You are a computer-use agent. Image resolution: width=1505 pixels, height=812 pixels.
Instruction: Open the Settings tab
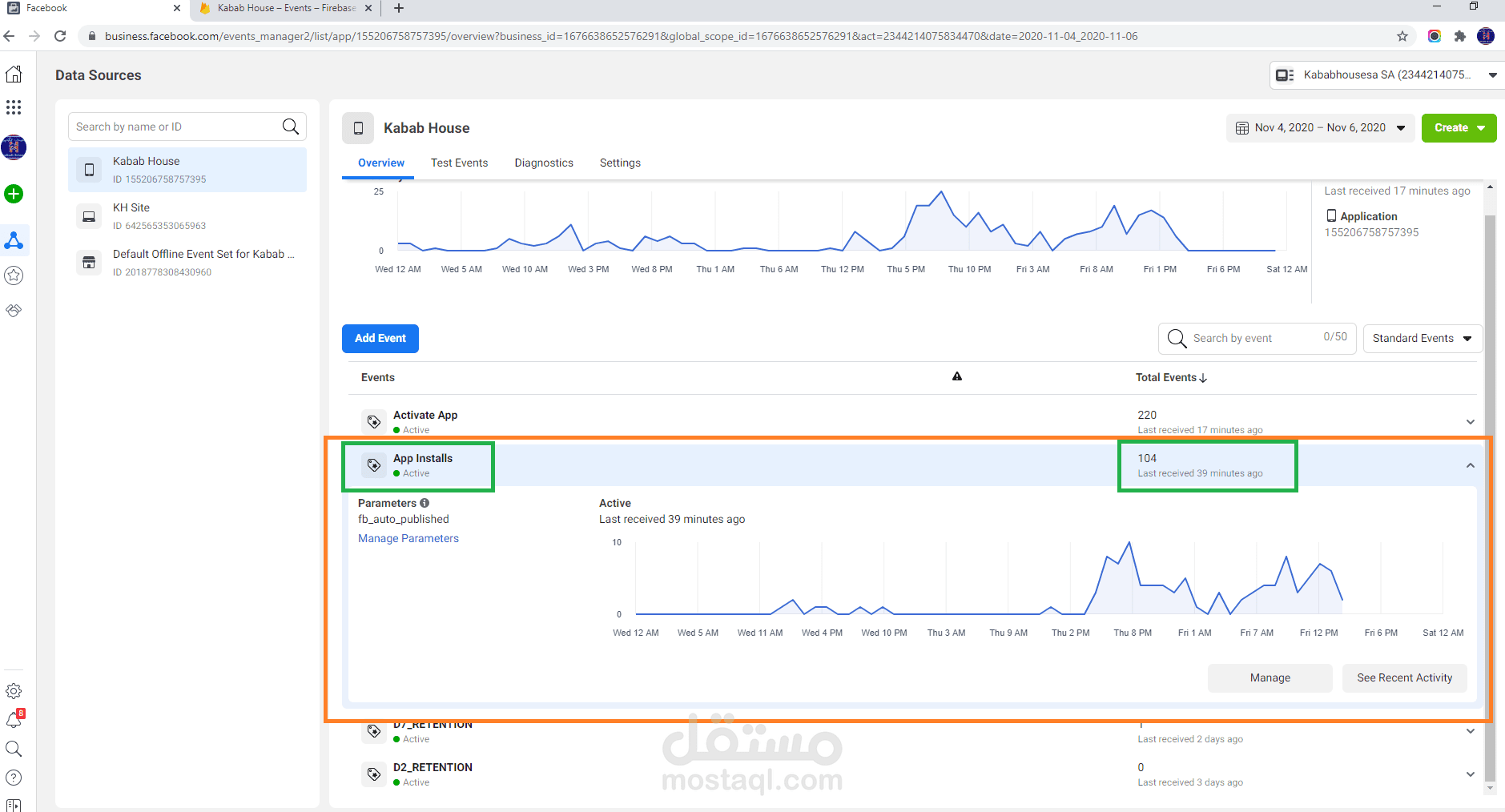click(x=620, y=163)
